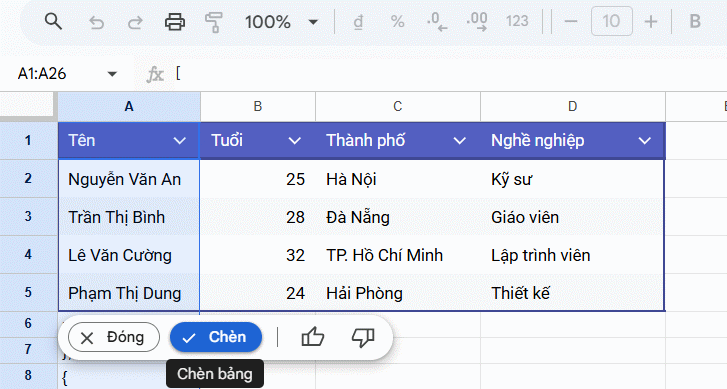Click the Lập trình viên cell

573,255
